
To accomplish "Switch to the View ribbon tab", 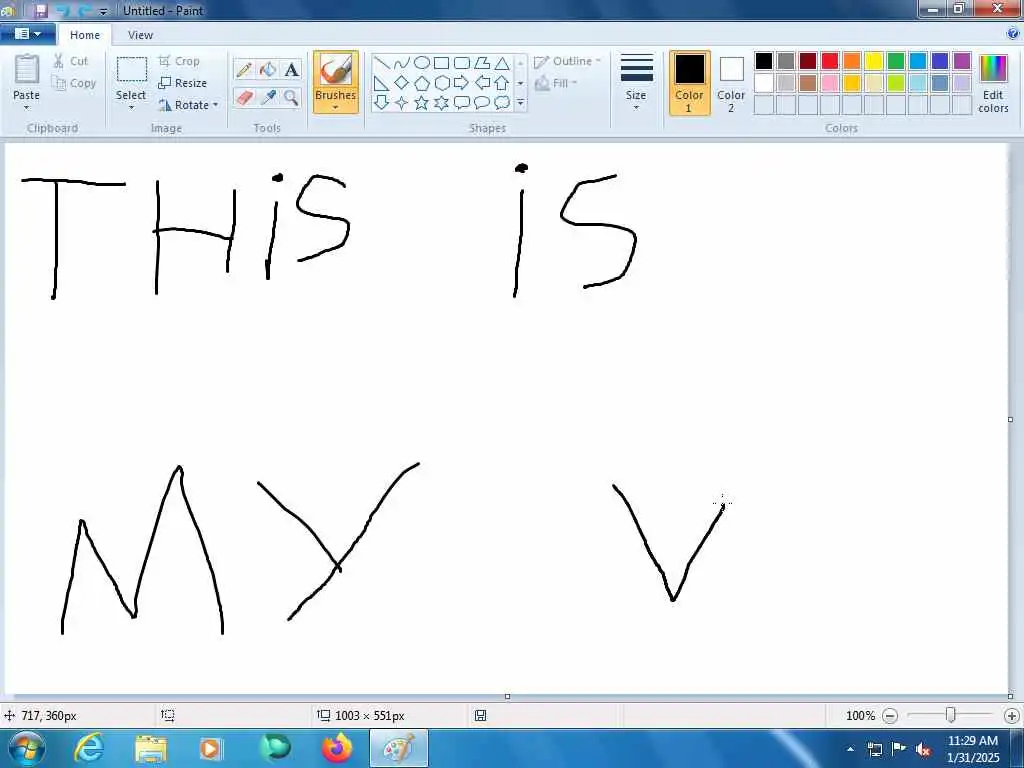I will (140, 35).
